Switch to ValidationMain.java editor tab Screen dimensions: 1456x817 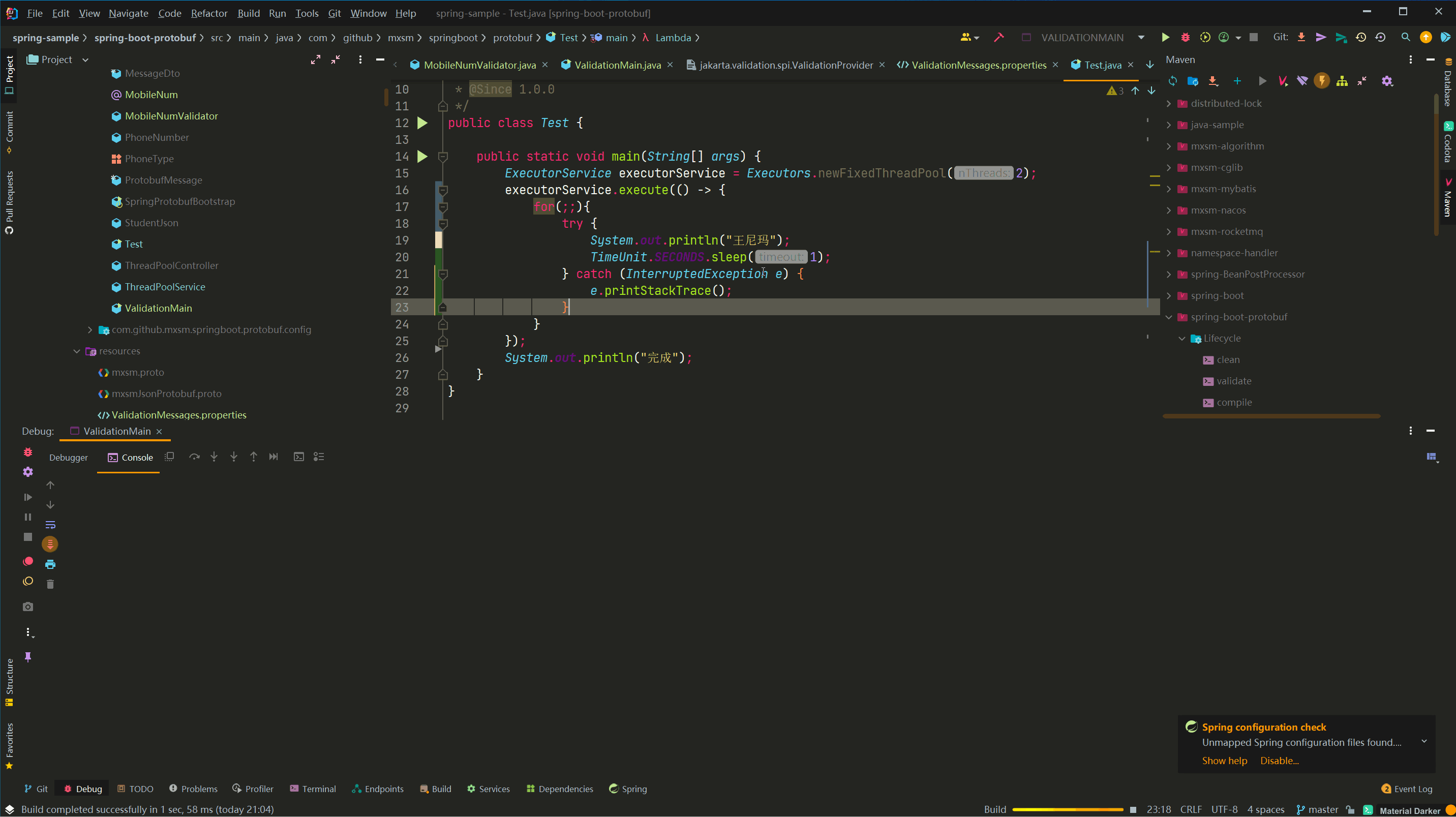coord(617,65)
